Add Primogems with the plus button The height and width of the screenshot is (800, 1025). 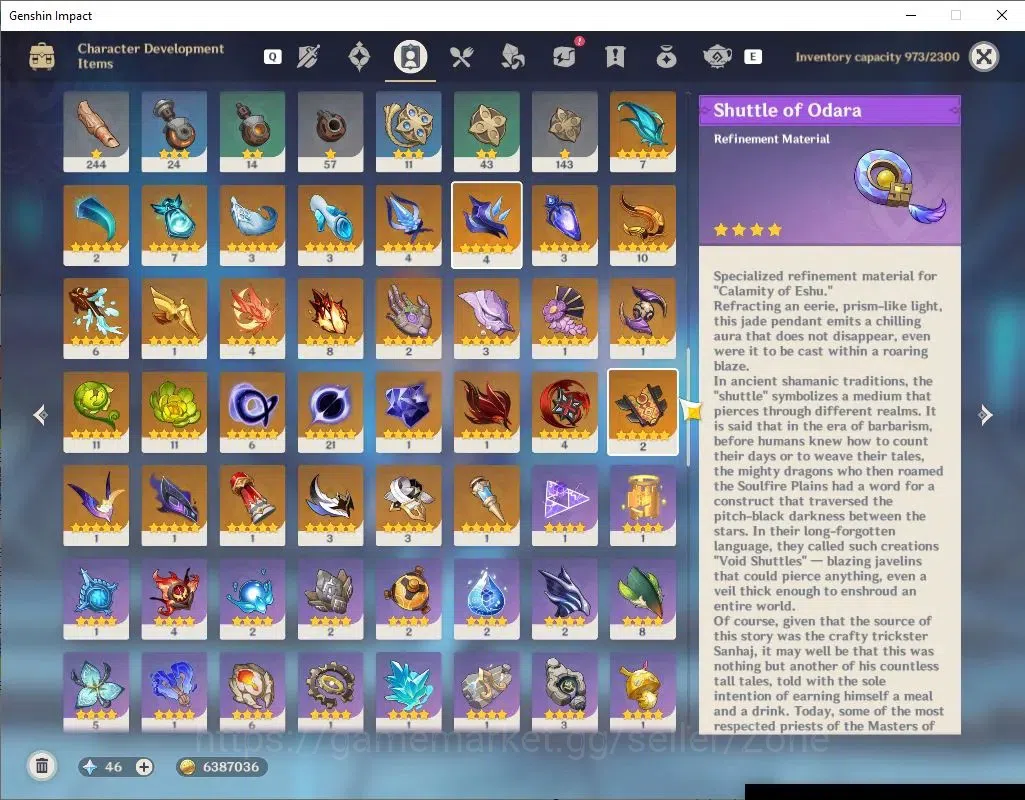(x=144, y=767)
